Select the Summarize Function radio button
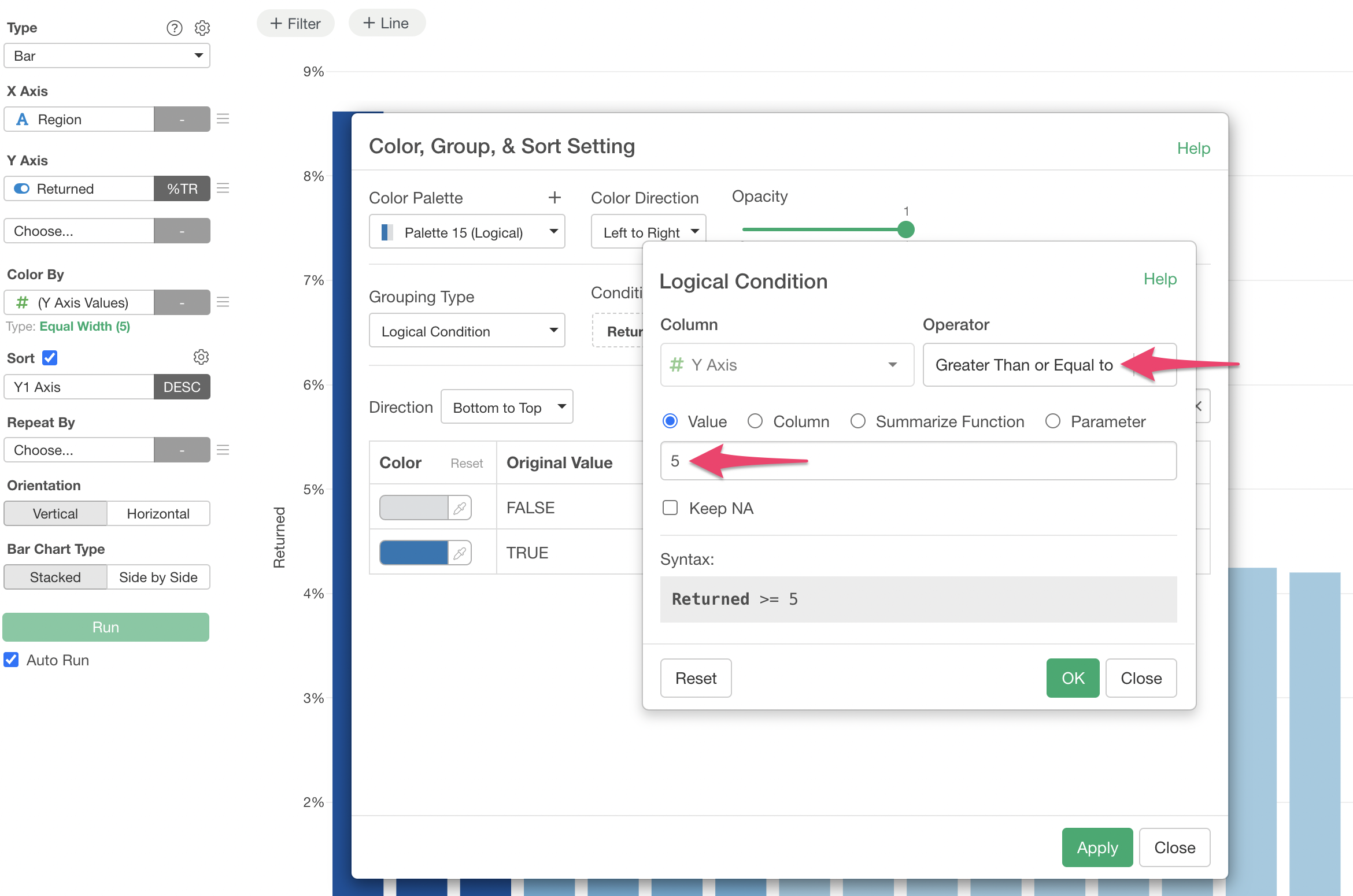 pyautogui.click(x=858, y=421)
